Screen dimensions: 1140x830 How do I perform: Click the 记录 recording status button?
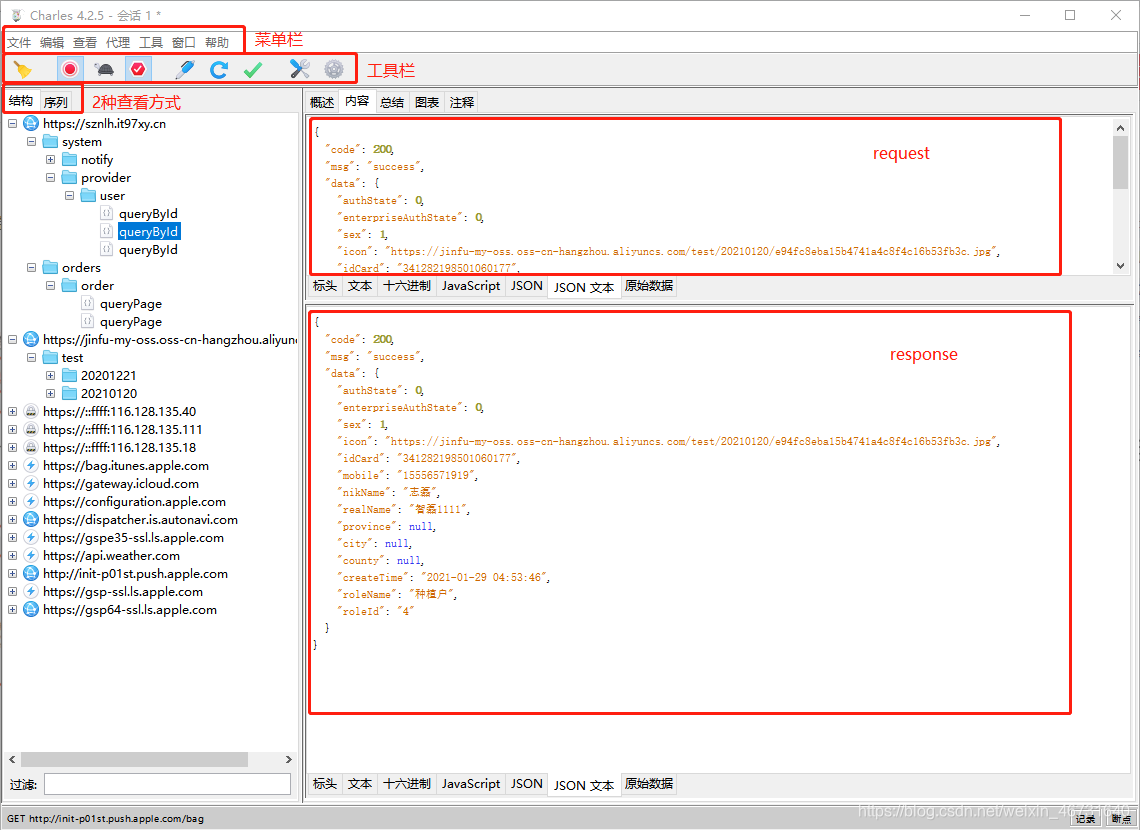pyautogui.click(x=1085, y=819)
